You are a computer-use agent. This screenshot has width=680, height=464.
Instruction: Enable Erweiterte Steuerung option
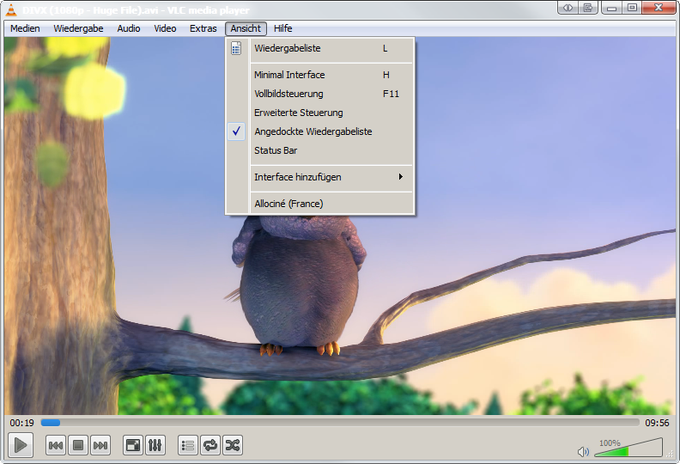coord(320,113)
